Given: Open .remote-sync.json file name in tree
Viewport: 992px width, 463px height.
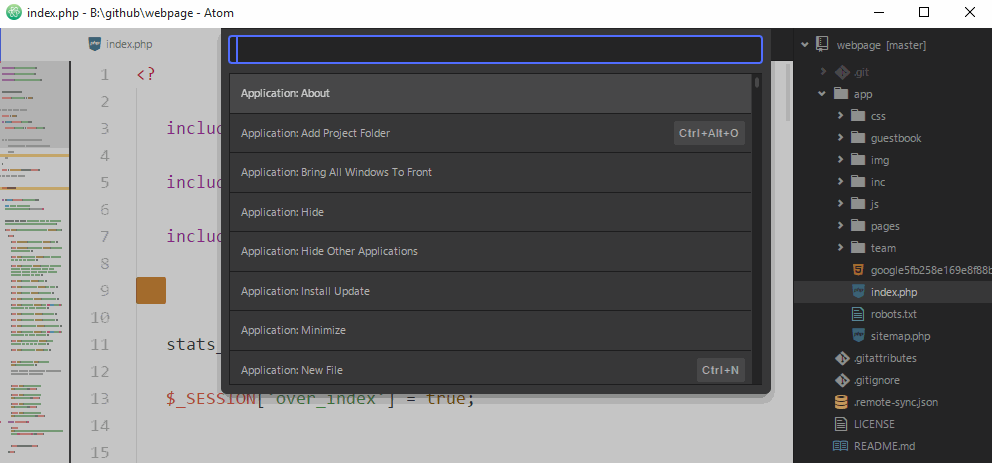Looking at the screenshot, I should (x=896, y=402).
